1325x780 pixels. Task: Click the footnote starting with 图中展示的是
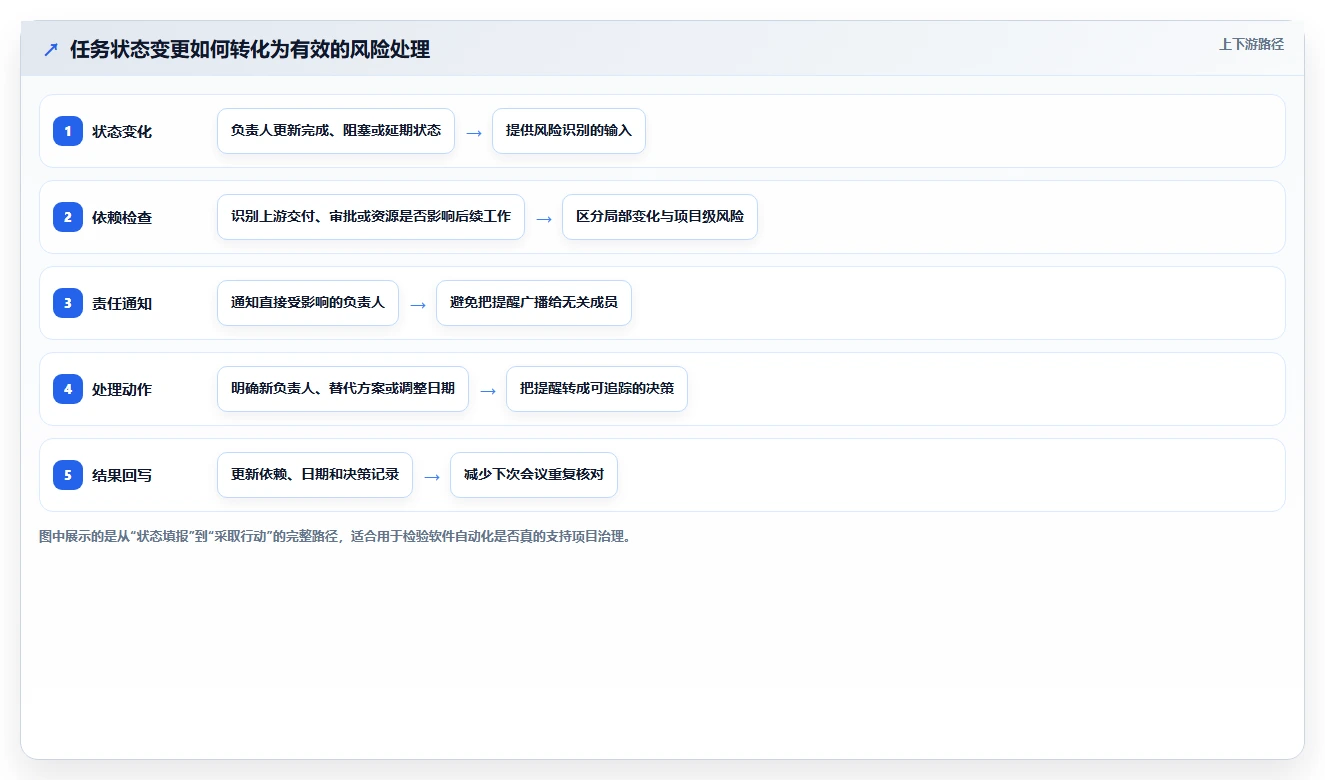point(335,537)
